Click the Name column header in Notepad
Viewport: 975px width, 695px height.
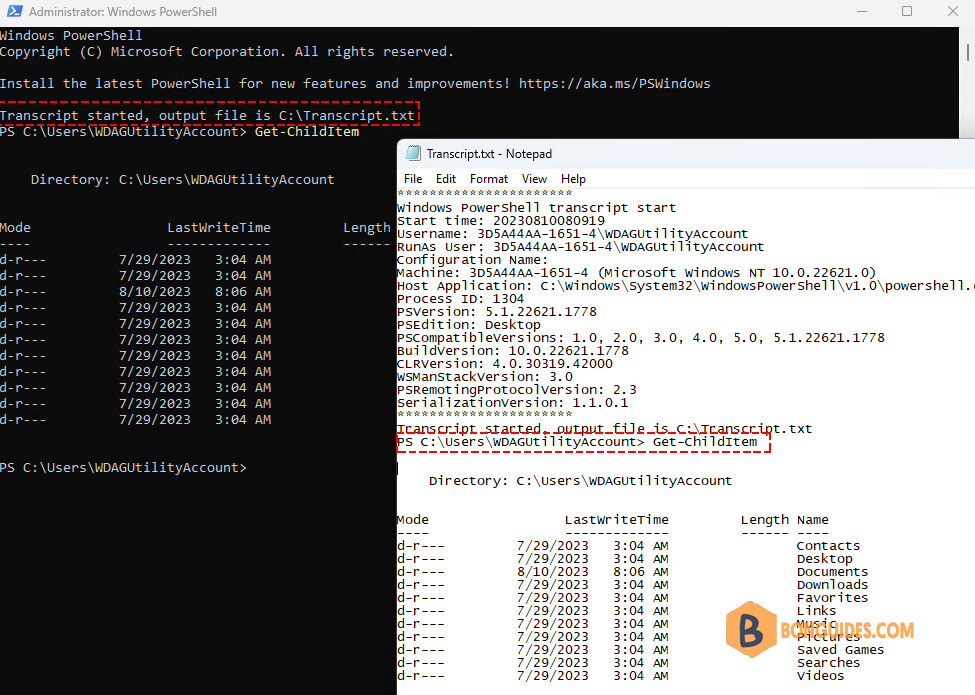[x=813, y=520]
